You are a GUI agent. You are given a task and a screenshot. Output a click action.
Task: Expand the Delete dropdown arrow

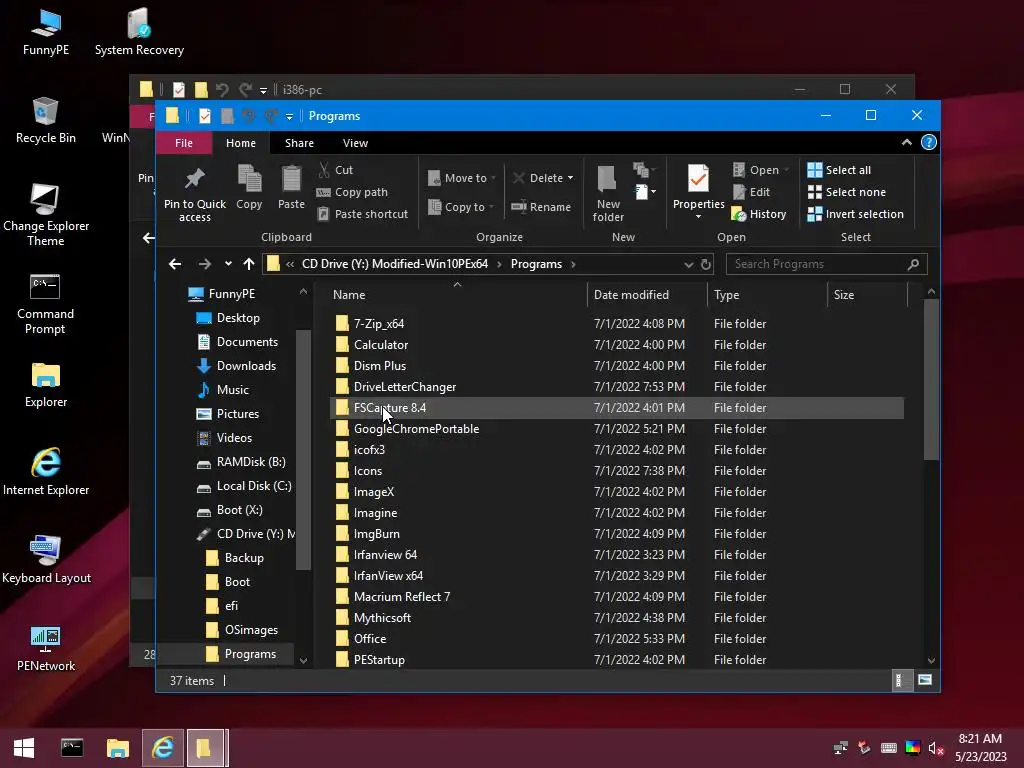[570, 178]
